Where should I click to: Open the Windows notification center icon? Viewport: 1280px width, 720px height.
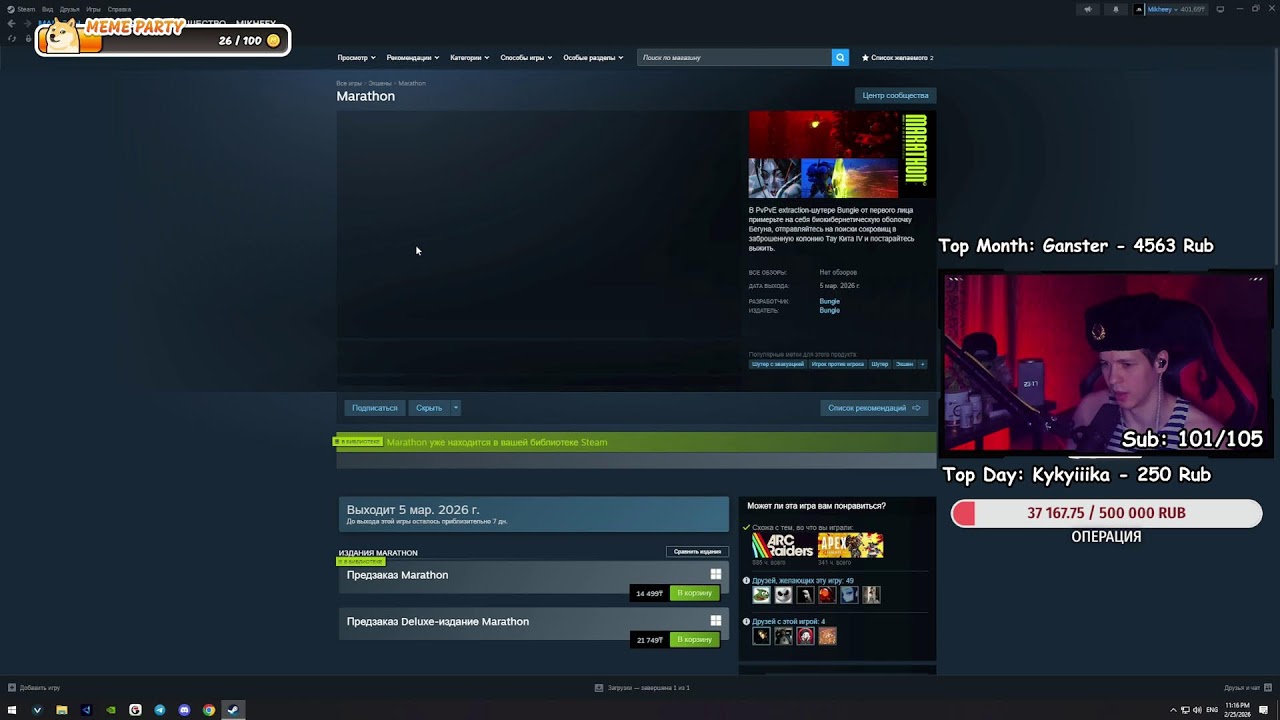click(x=1264, y=710)
